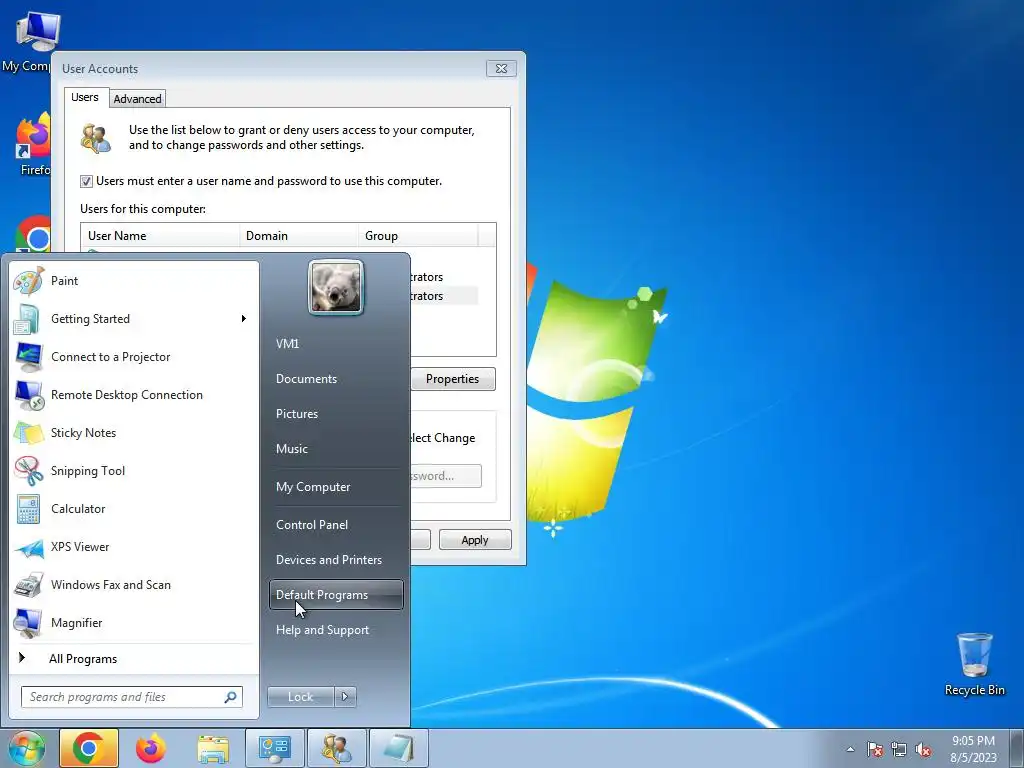Select the Chrome desktop shortcut
1024x768 pixels.
click(34, 234)
